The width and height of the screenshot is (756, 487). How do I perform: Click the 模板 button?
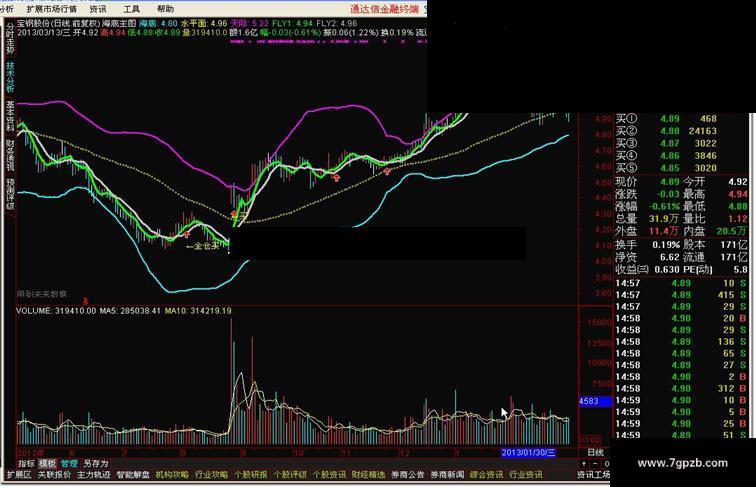pos(47,463)
